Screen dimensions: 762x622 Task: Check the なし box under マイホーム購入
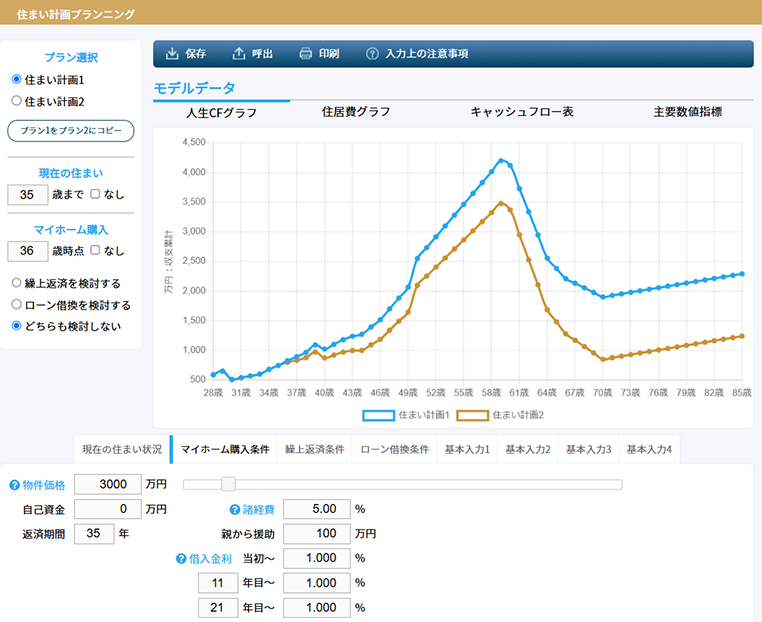click(95, 250)
